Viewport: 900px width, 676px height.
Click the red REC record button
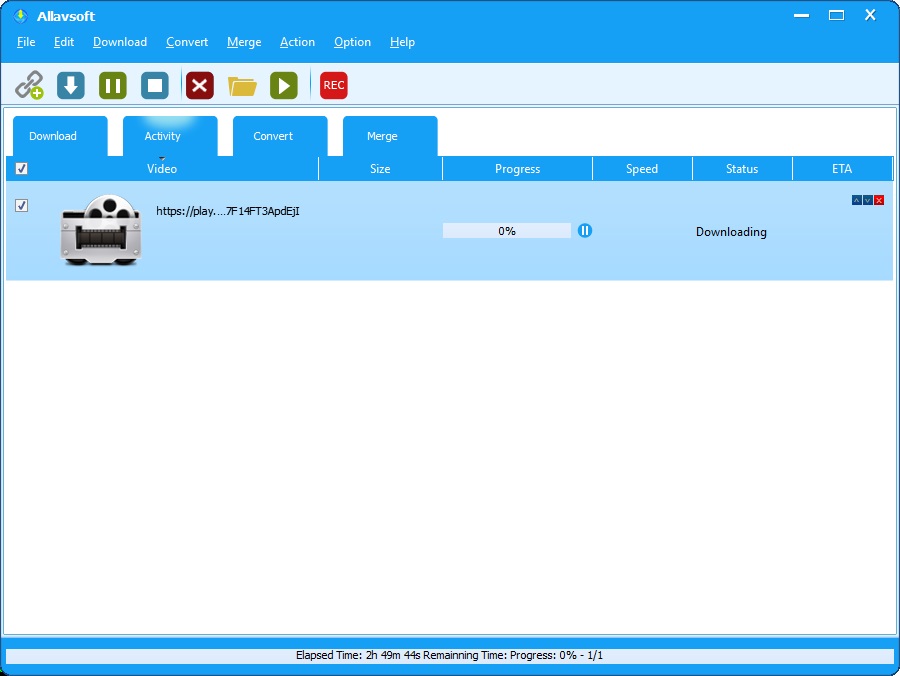click(x=333, y=86)
